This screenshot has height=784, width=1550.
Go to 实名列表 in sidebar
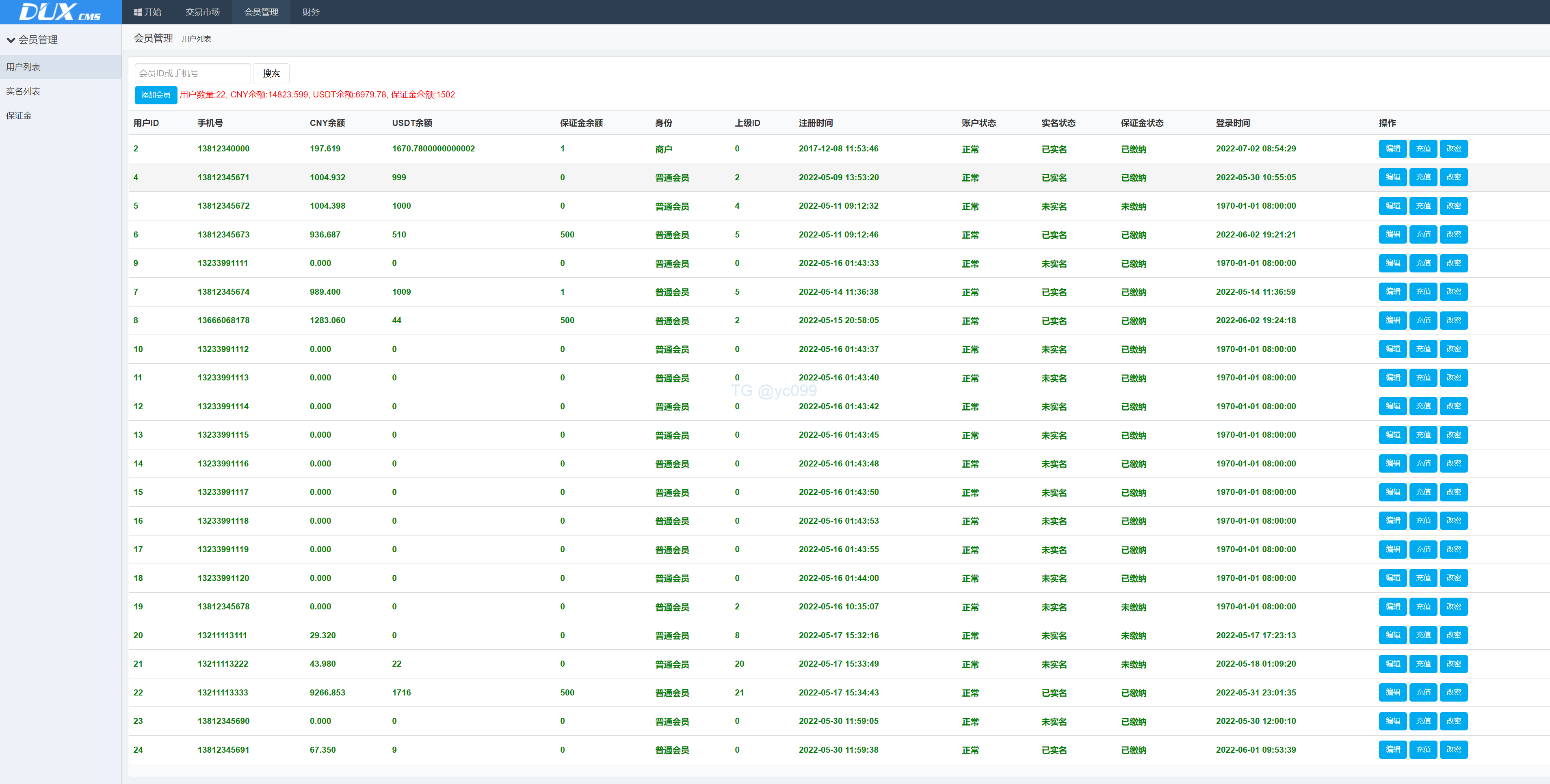(x=23, y=91)
